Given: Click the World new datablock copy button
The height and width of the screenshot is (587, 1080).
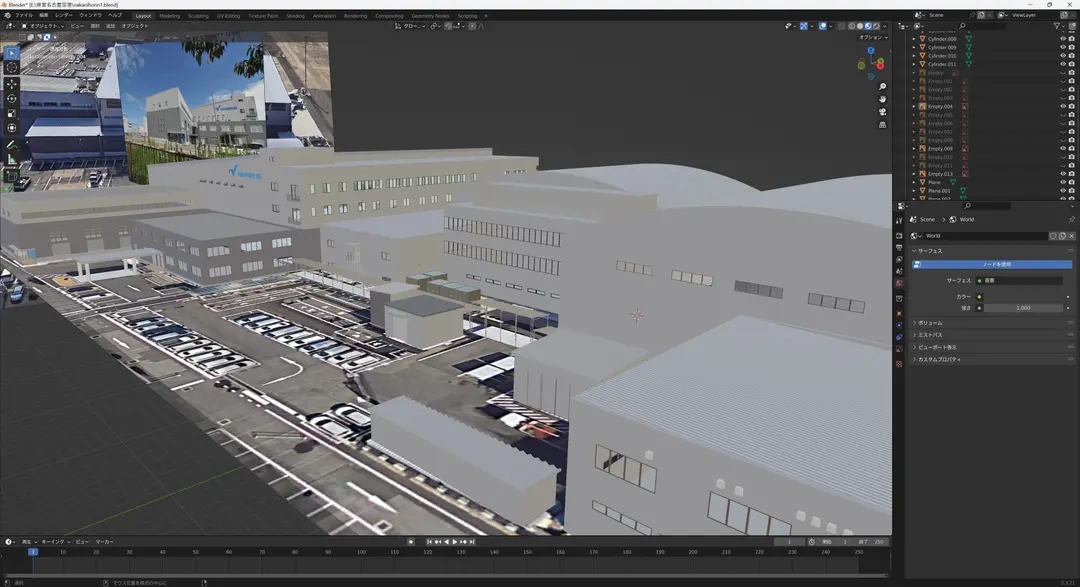Looking at the screenshot, I should [1062, 236].
